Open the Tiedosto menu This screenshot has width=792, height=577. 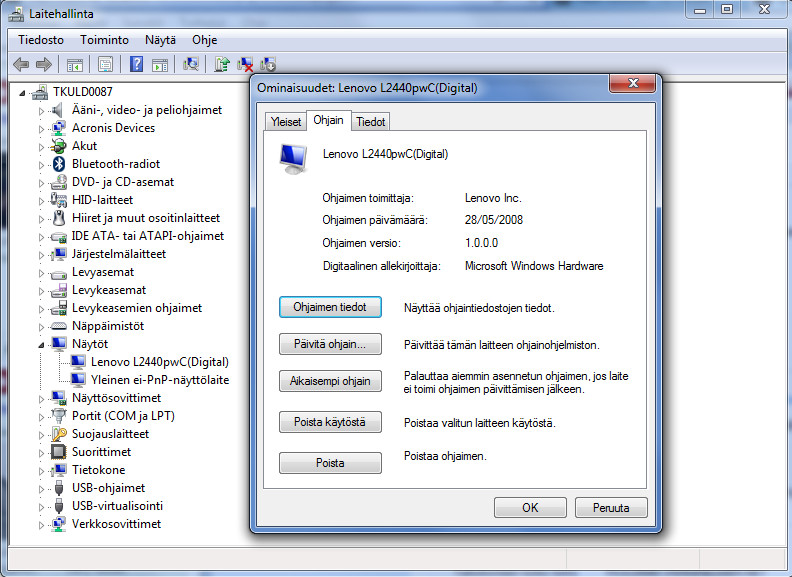(41, 40)
